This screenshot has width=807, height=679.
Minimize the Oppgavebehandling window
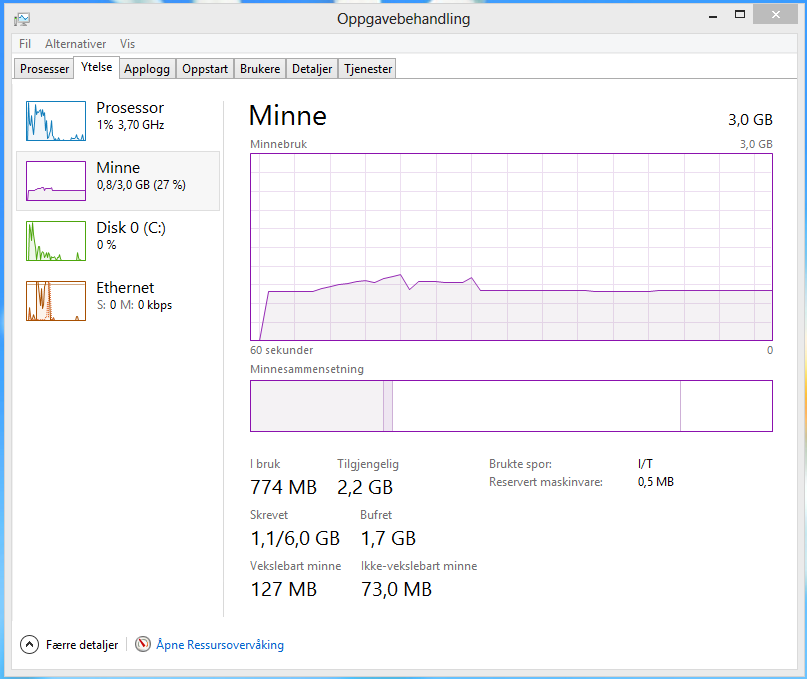click(713, 15)
